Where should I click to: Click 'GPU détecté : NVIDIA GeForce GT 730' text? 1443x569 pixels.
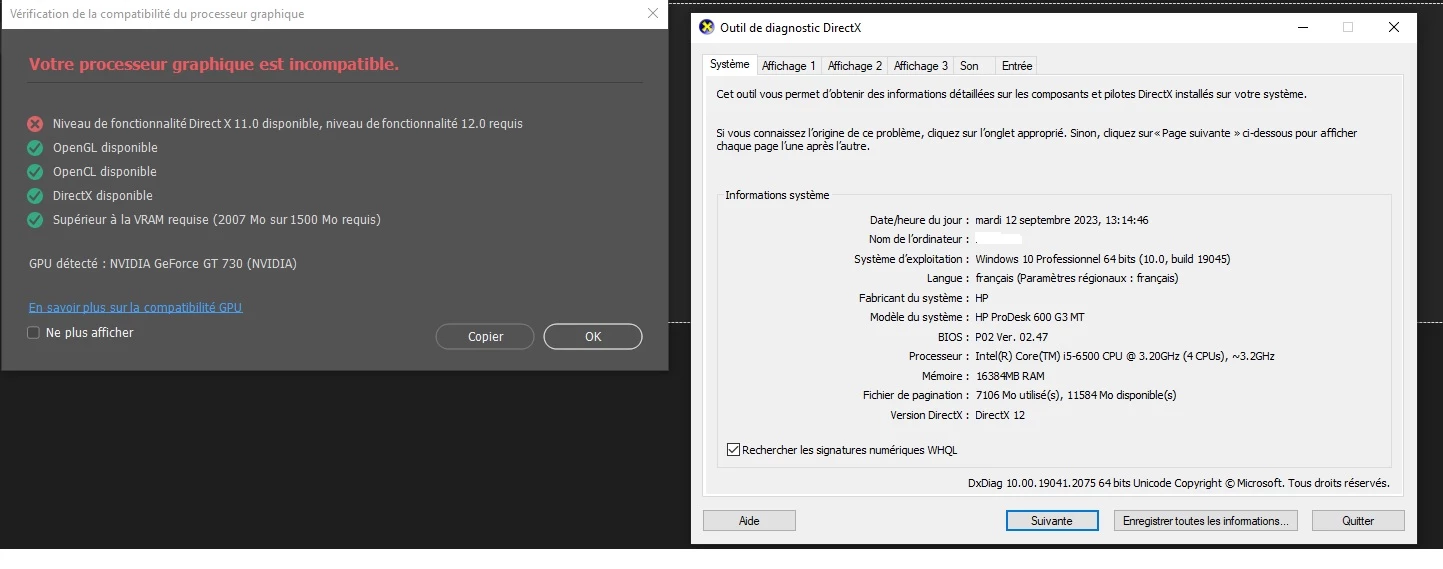coord(163,264)
